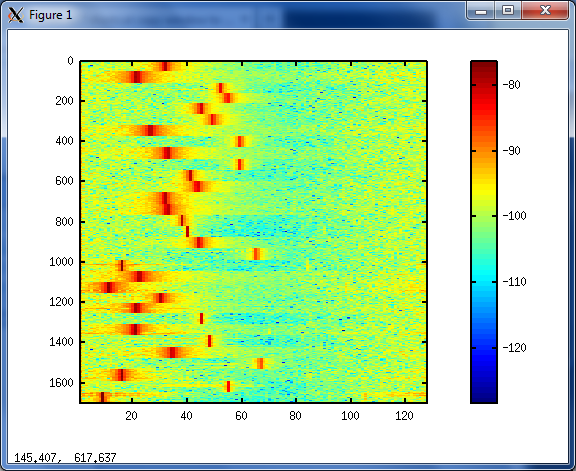Screen dimensions: 576x471
Task: Close the Figure 1 window
Action: [545, 11]
